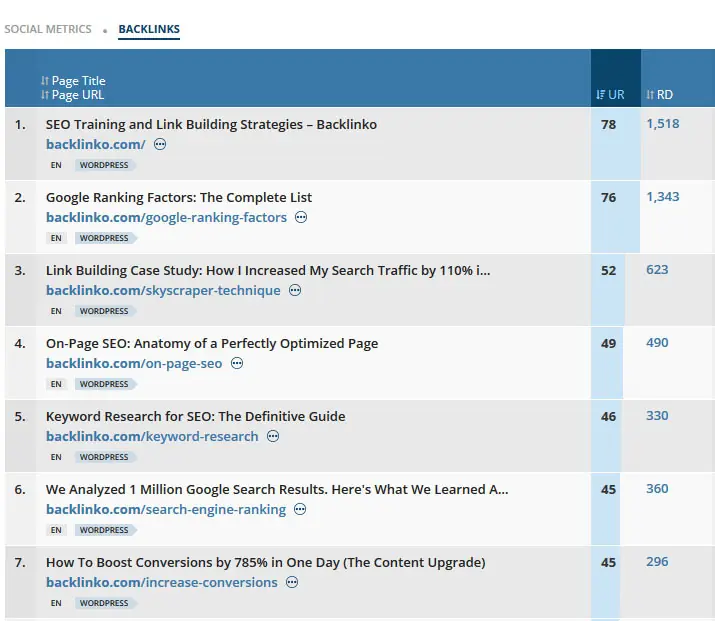Click the EN tag under backlinko.com/
This screenshot has height=621, width=715.
(56, 165)
